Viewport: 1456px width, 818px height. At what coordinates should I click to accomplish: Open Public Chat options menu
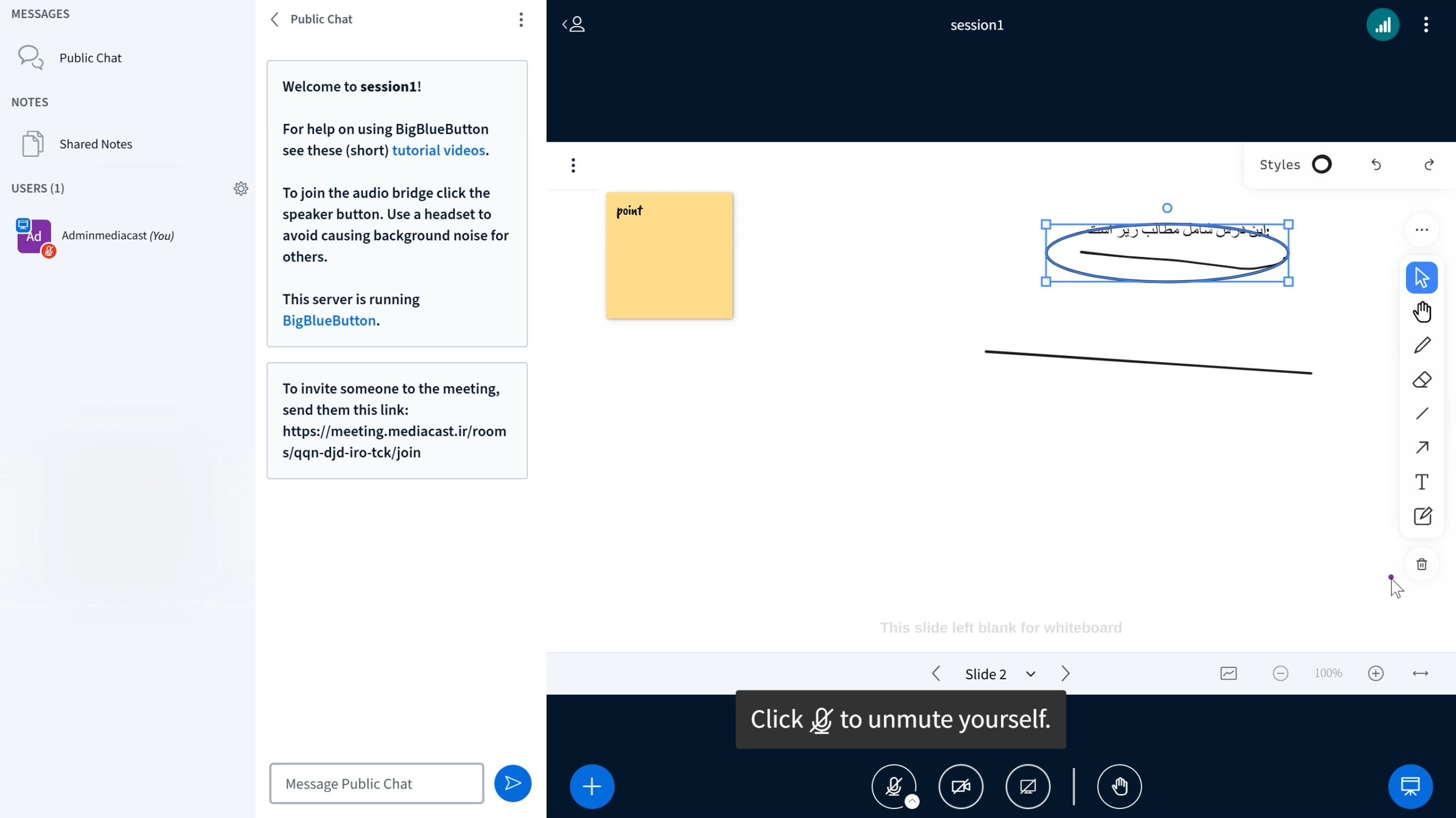520,19
